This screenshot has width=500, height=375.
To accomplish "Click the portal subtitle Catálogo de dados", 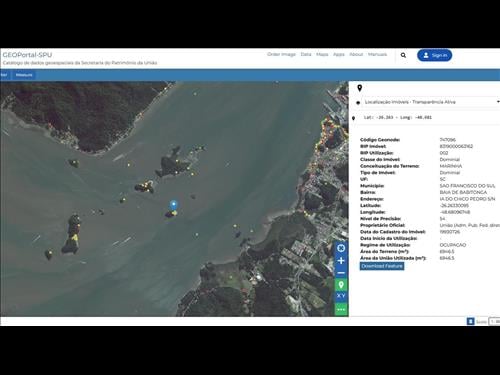I will (x=80, y=63).
